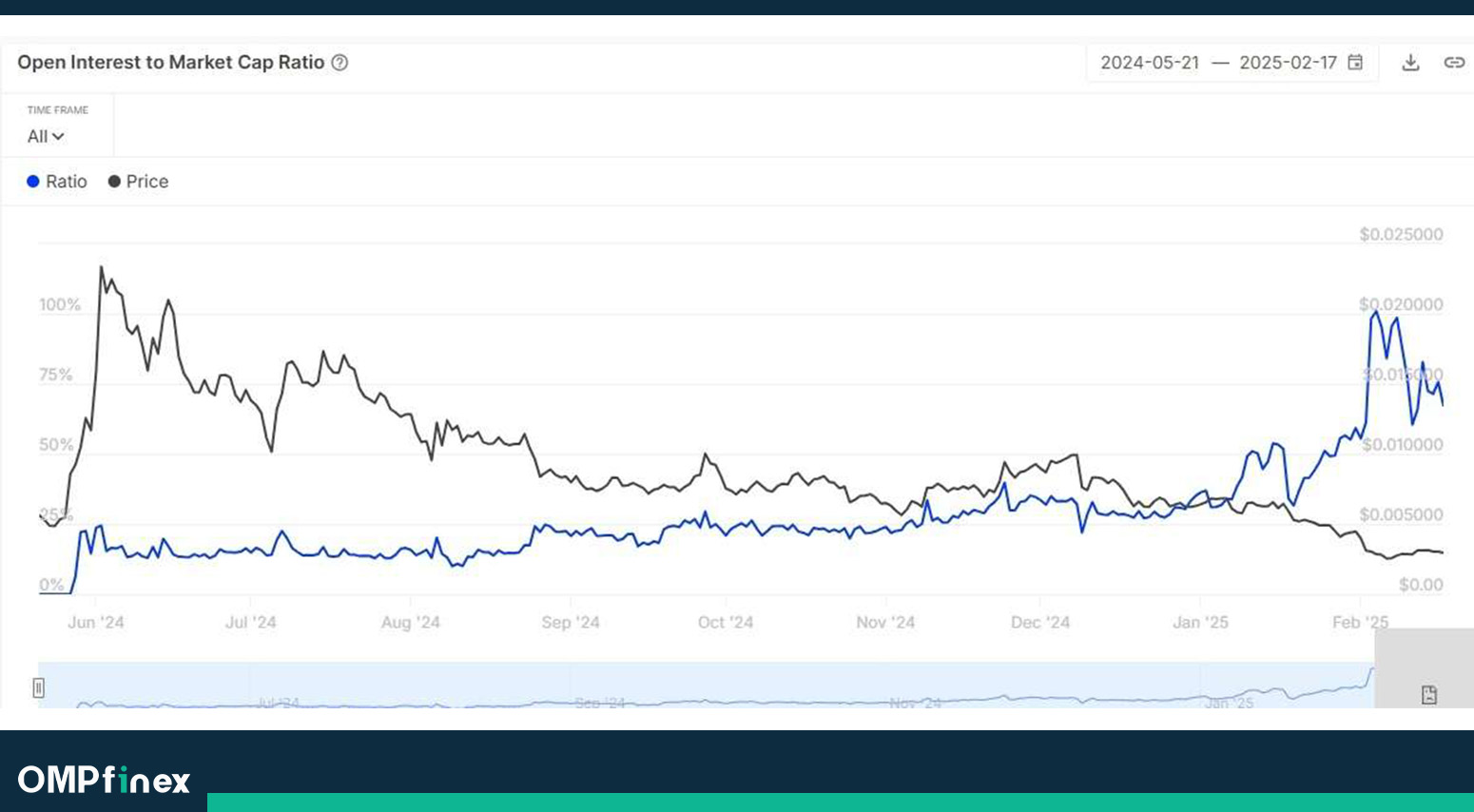The image size is (1474, 812).
Task: Click the Open Interest to Market Cap Ratio title
Action: [171, 63]
